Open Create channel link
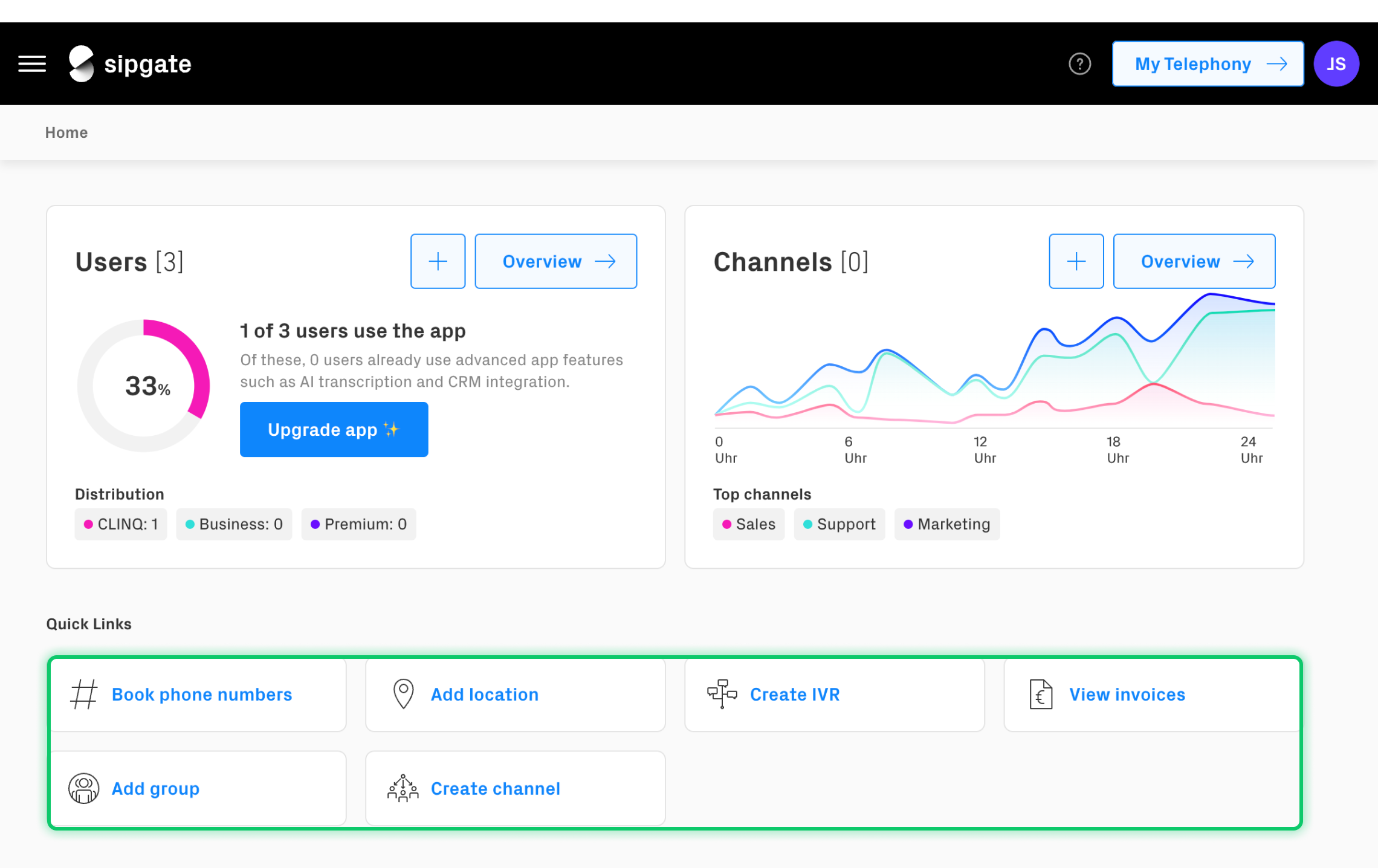The height and width of the screenshot is (868, 1378). (x=495, y=788)
